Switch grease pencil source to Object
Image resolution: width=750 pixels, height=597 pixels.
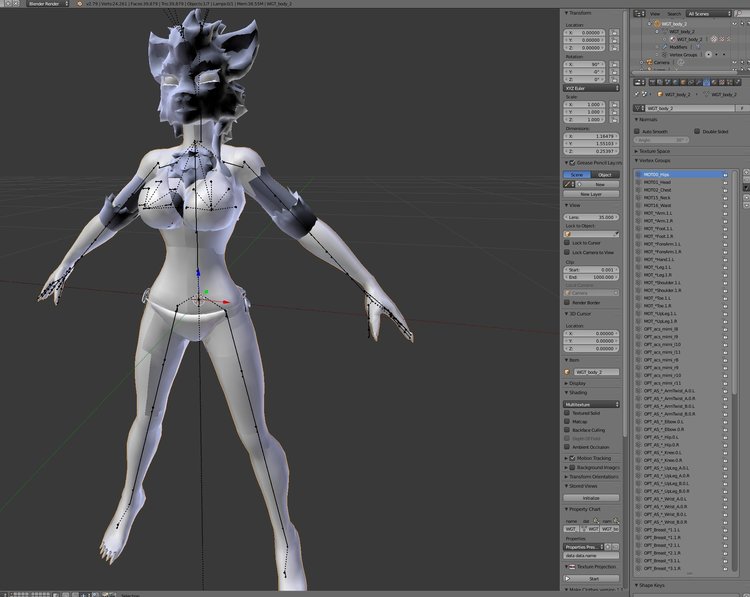[605, 175]
